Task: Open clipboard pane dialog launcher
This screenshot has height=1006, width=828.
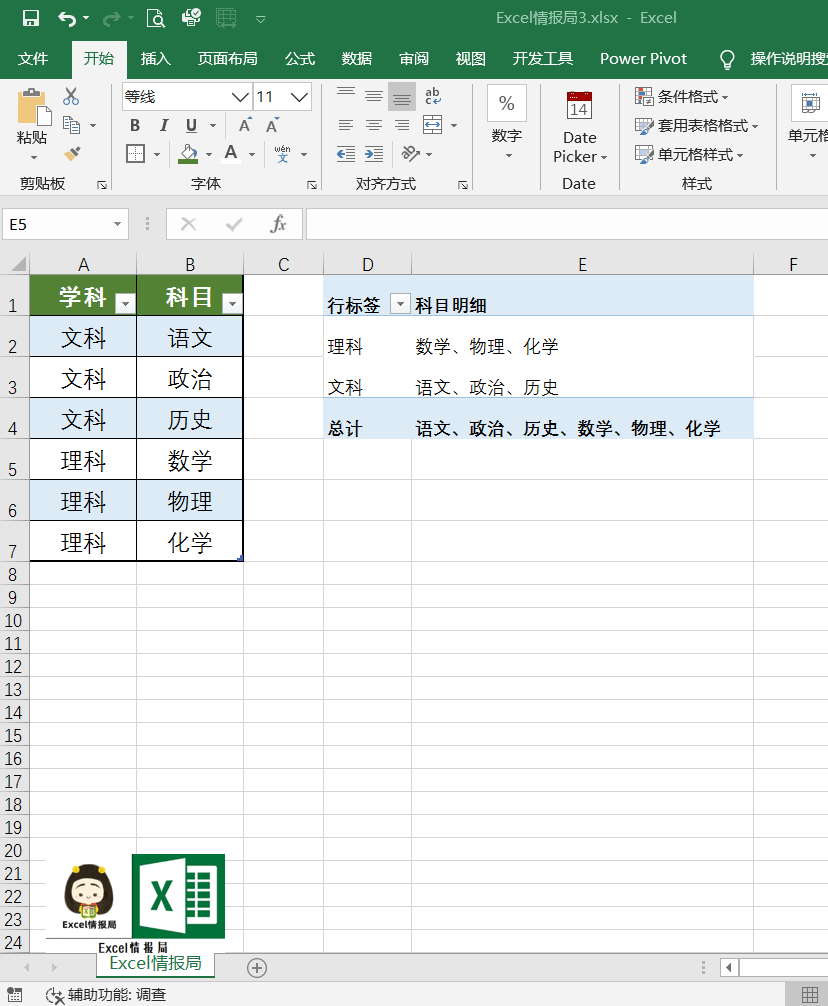Action: (x=101, y=185)
